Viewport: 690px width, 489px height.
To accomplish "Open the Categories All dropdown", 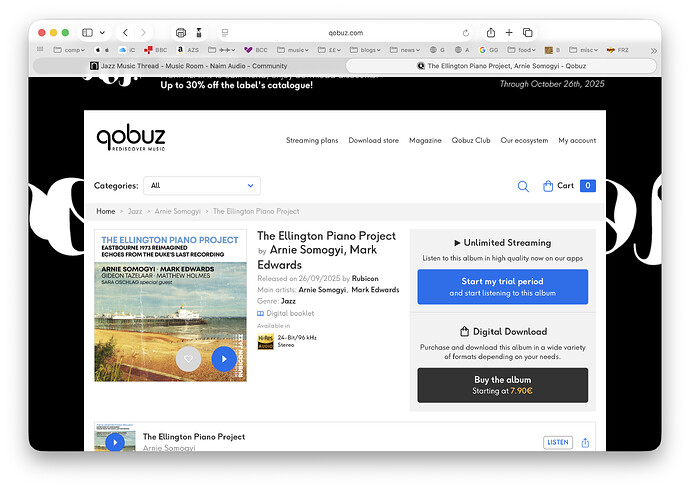I will (202, 186).
